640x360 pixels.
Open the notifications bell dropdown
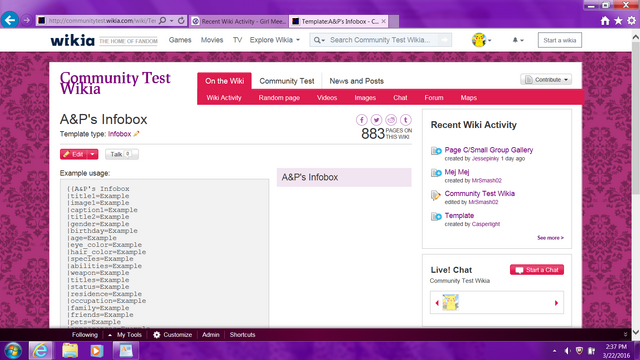pyautogui.click(x=518, y=40)
